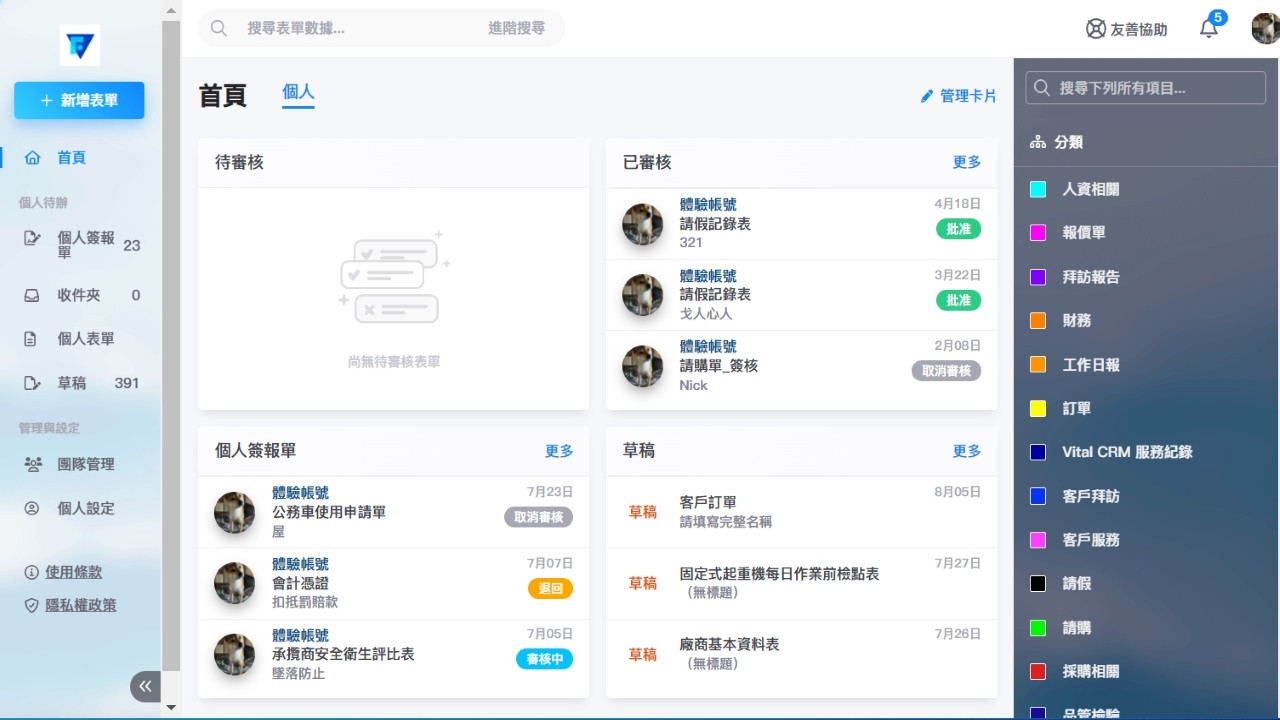Open 草稿 in the sidebar
The height and width of the screenshot is (720, 1280).
click(x=80, y=383)
